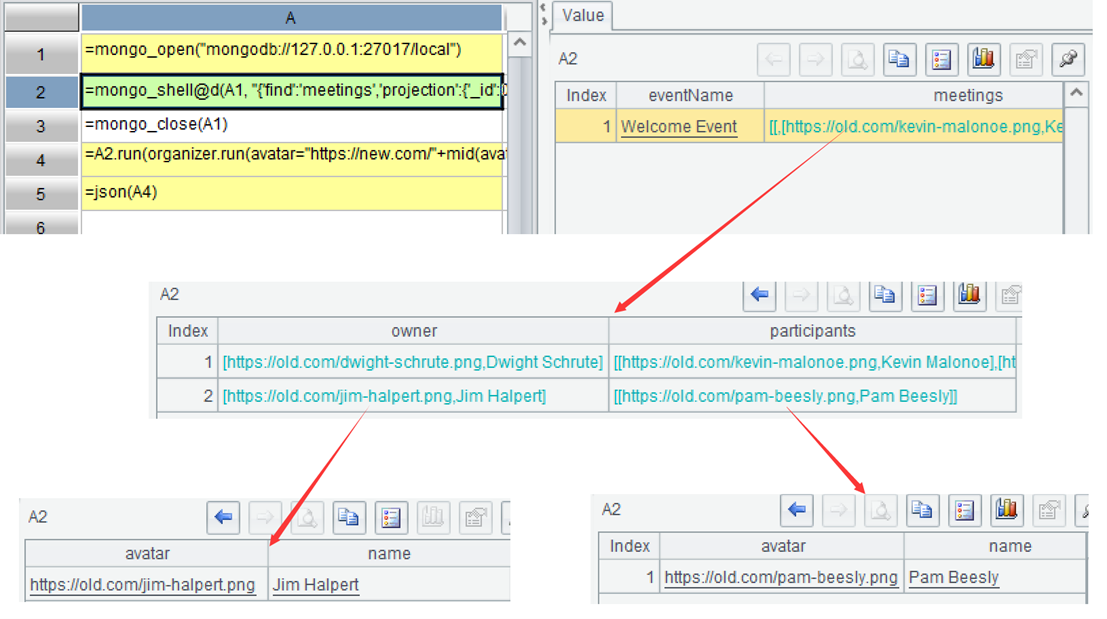
Task: Click back arrow in owner/participants panel
Action: [x=760, y=295]
